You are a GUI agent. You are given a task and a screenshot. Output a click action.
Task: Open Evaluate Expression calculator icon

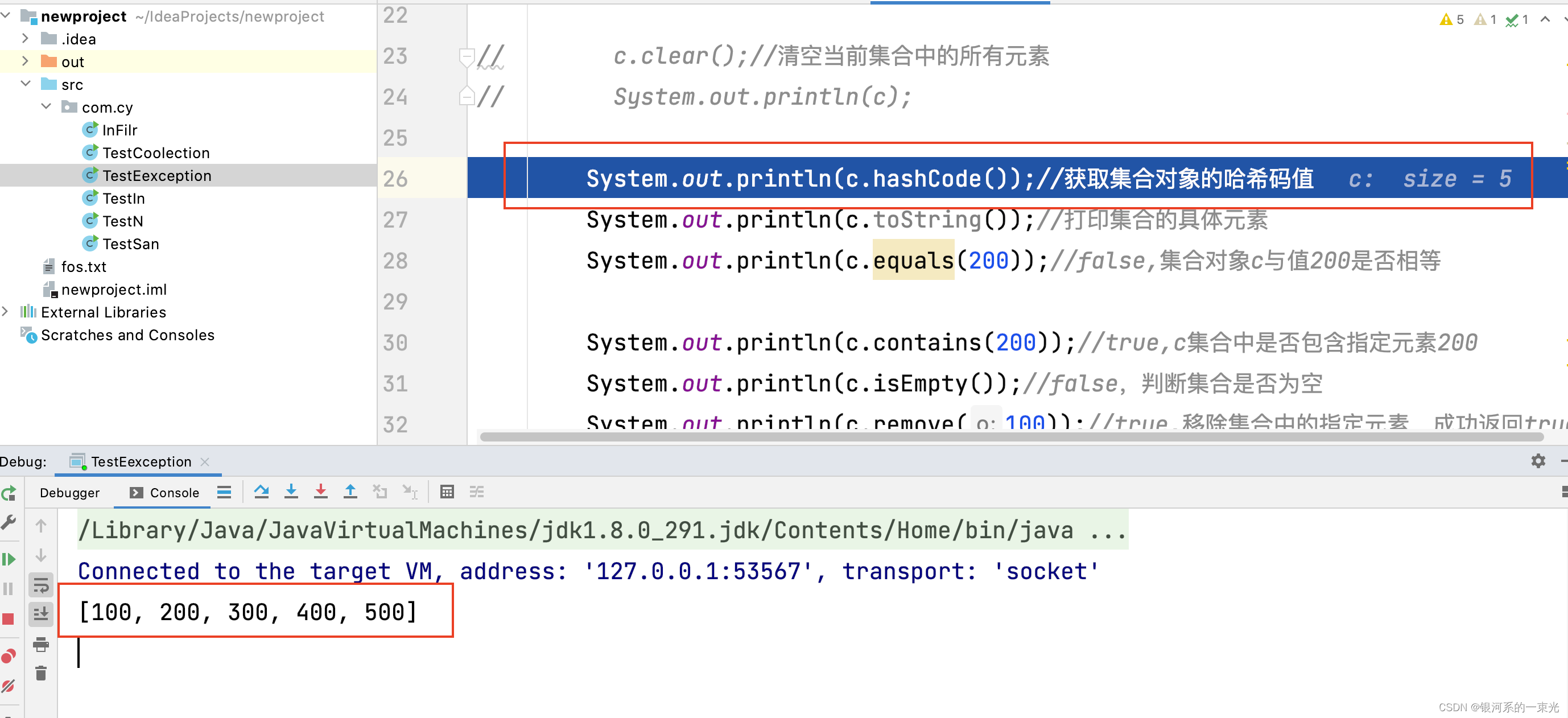[447, 492]
